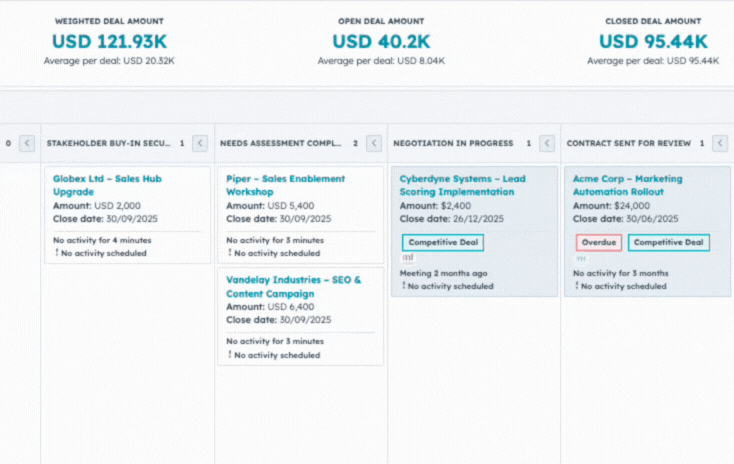Viewport: 734px width, 464px height.
Task: Click the Contract Sent For Review header
Action: click(629, 143)
